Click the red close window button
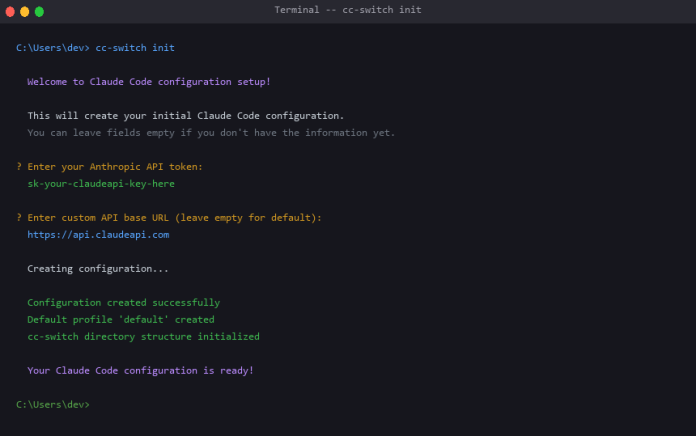696x437 pixels. click(10, 11)
